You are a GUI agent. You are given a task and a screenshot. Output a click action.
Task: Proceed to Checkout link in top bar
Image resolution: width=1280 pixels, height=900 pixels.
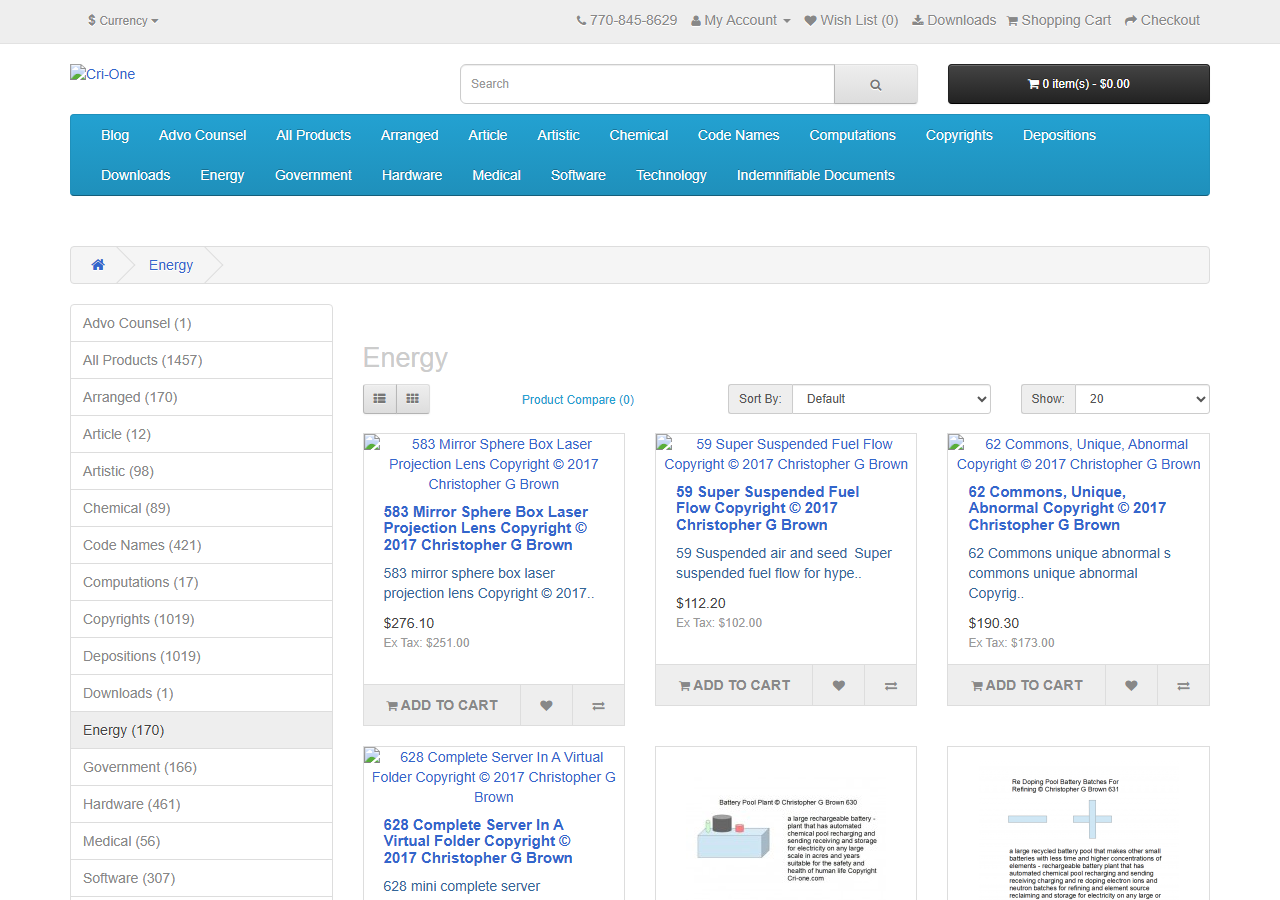1162,20
